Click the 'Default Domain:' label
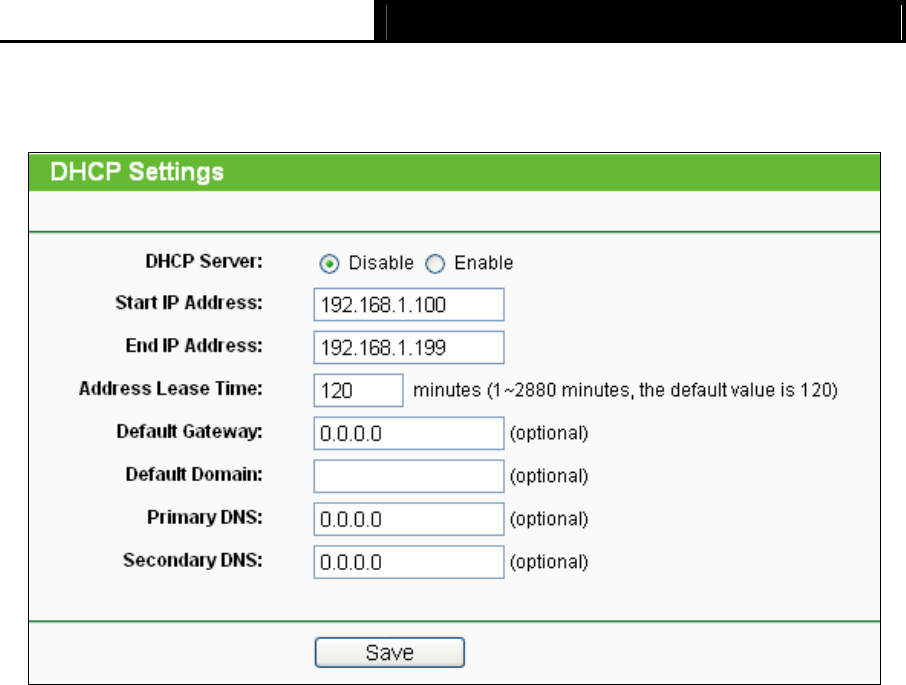The width and height of the screenshot is (906, 685). pos(194,474)
